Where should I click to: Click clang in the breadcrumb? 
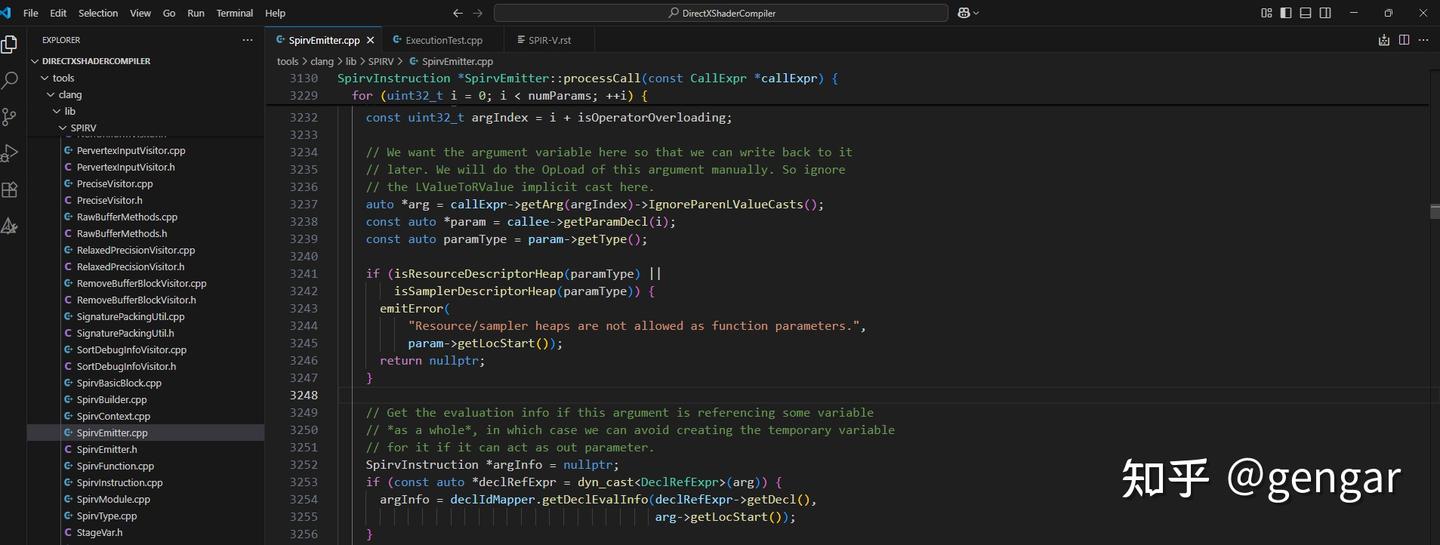[321, 61]
